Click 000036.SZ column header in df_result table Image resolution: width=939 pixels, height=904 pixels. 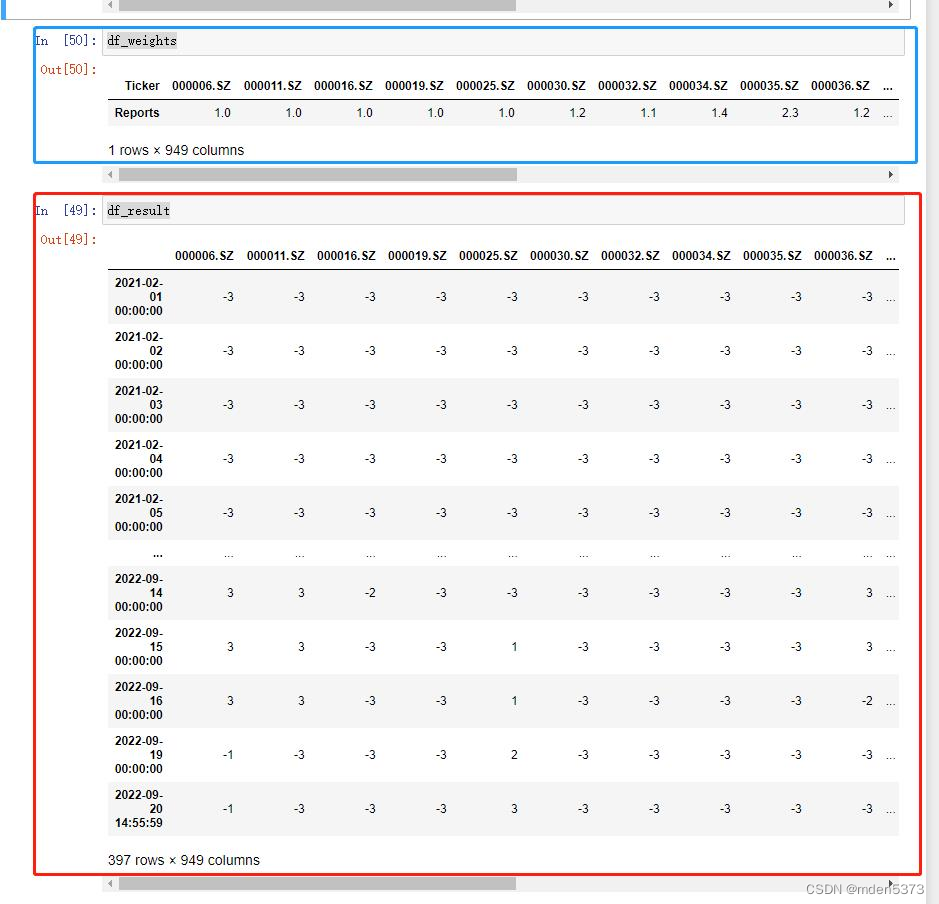[x=843, y=256]
